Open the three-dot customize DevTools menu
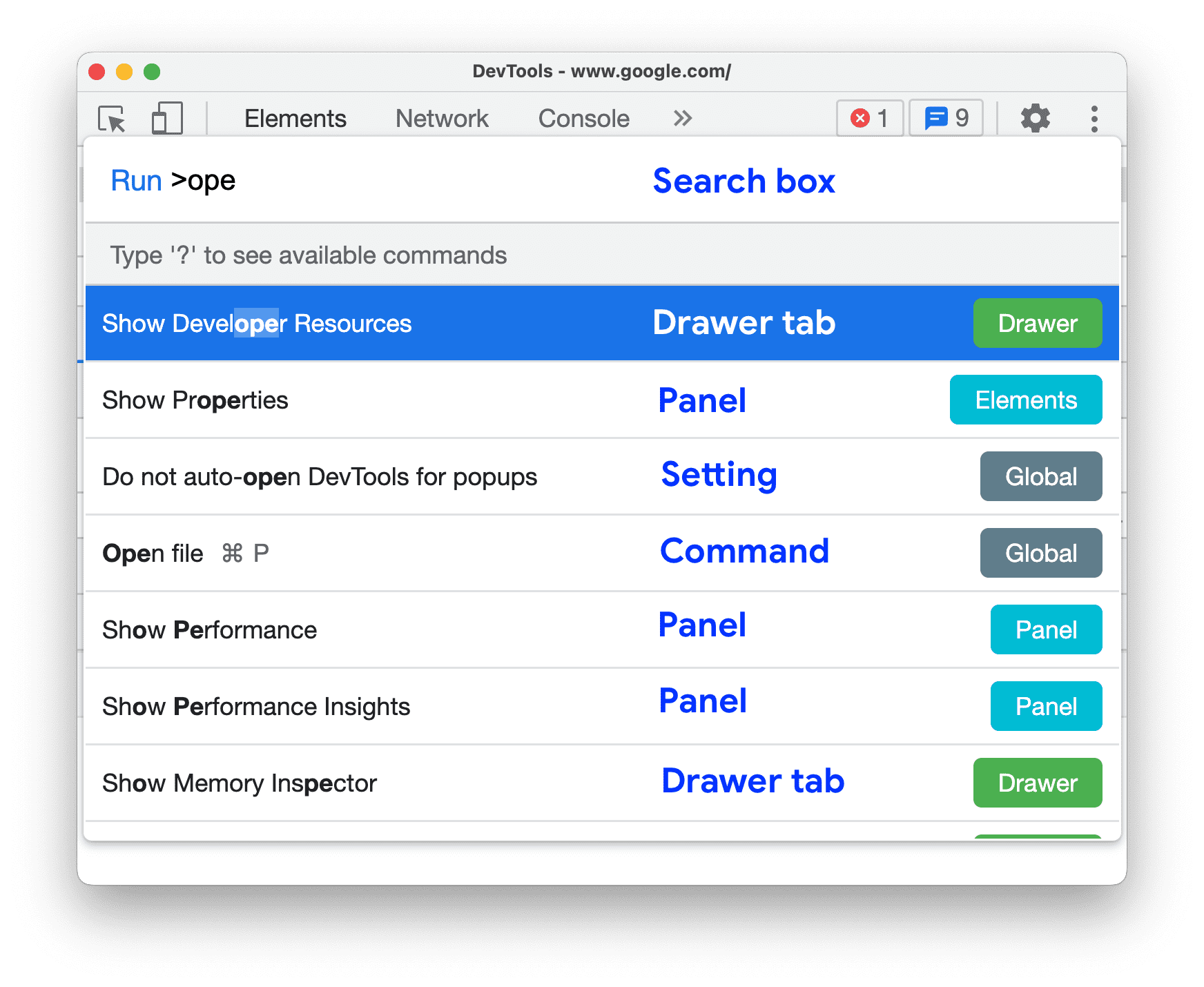The image size is (1204, 987). click(x=1094, y=117)
